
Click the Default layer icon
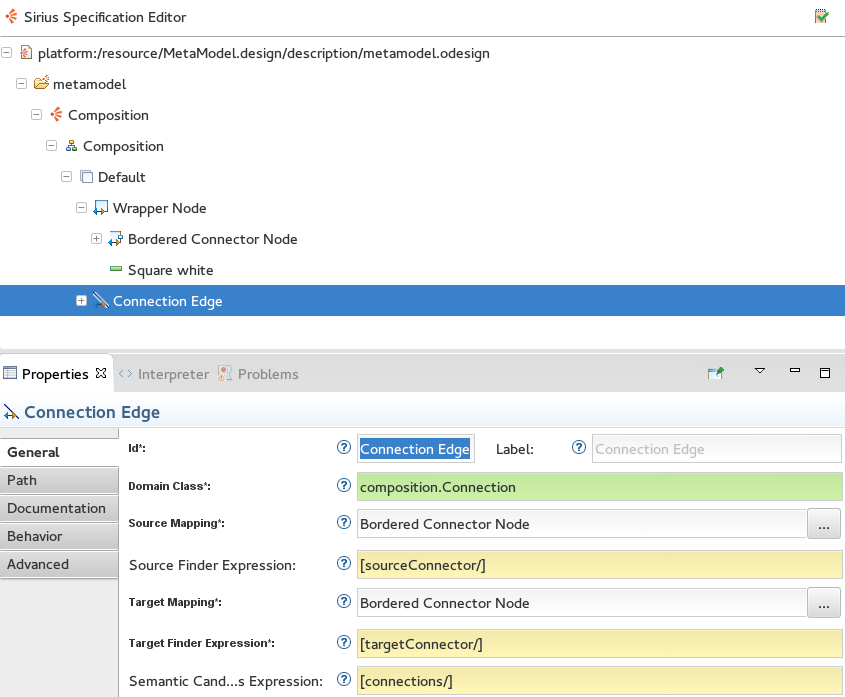point(86,176)
